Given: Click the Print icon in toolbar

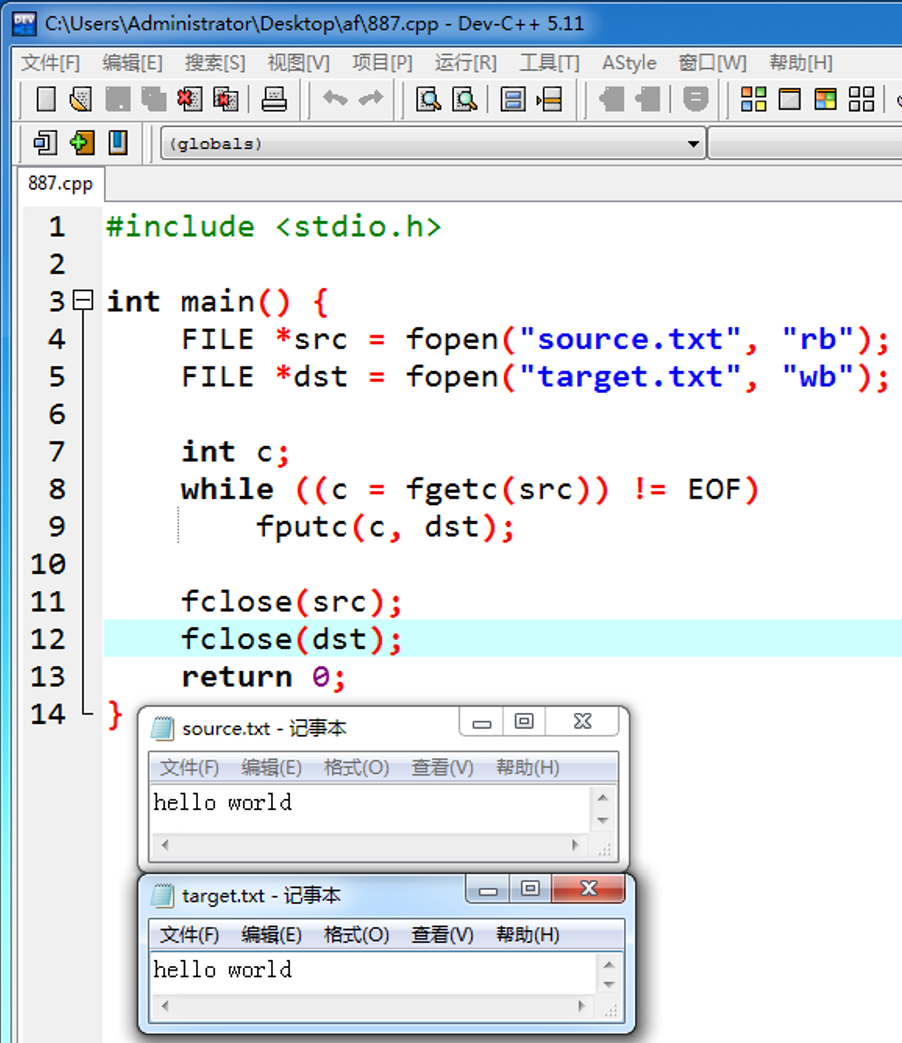Looking at the screenshot, I should click(273, 100).
